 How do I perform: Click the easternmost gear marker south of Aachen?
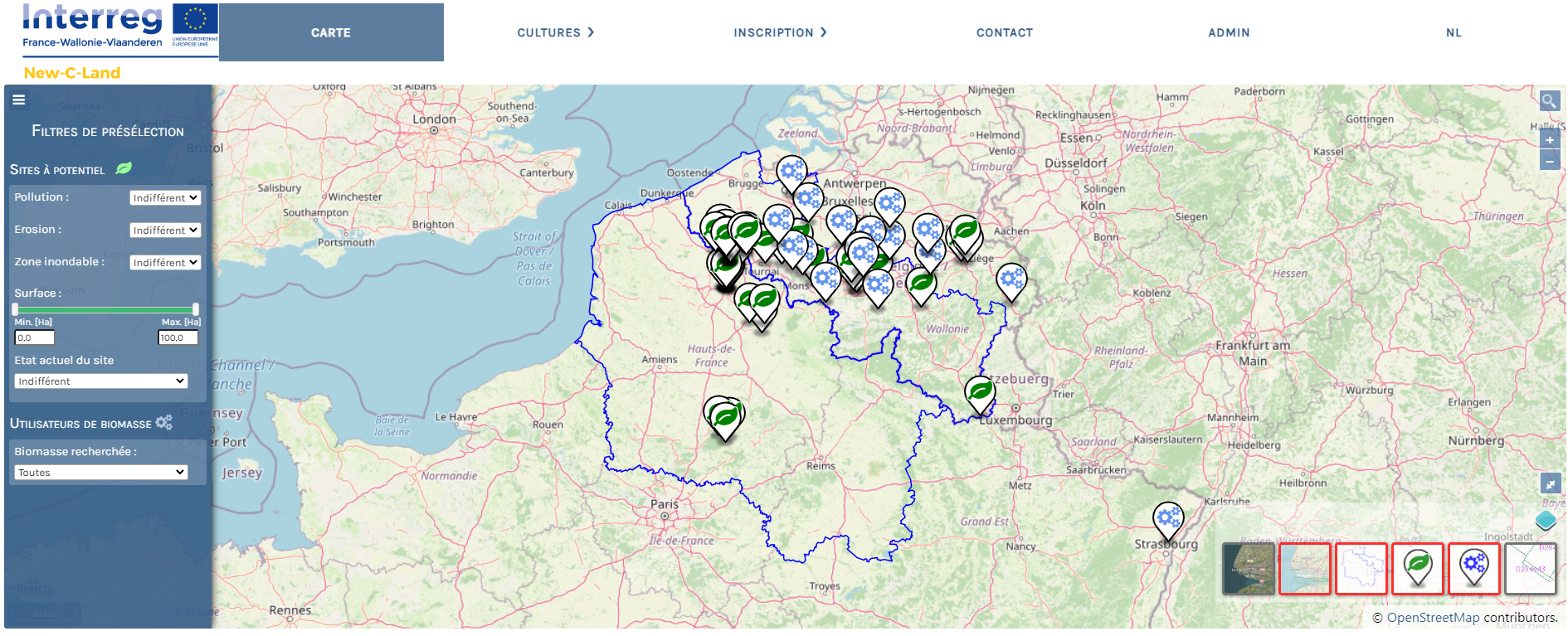[1011, 282]
